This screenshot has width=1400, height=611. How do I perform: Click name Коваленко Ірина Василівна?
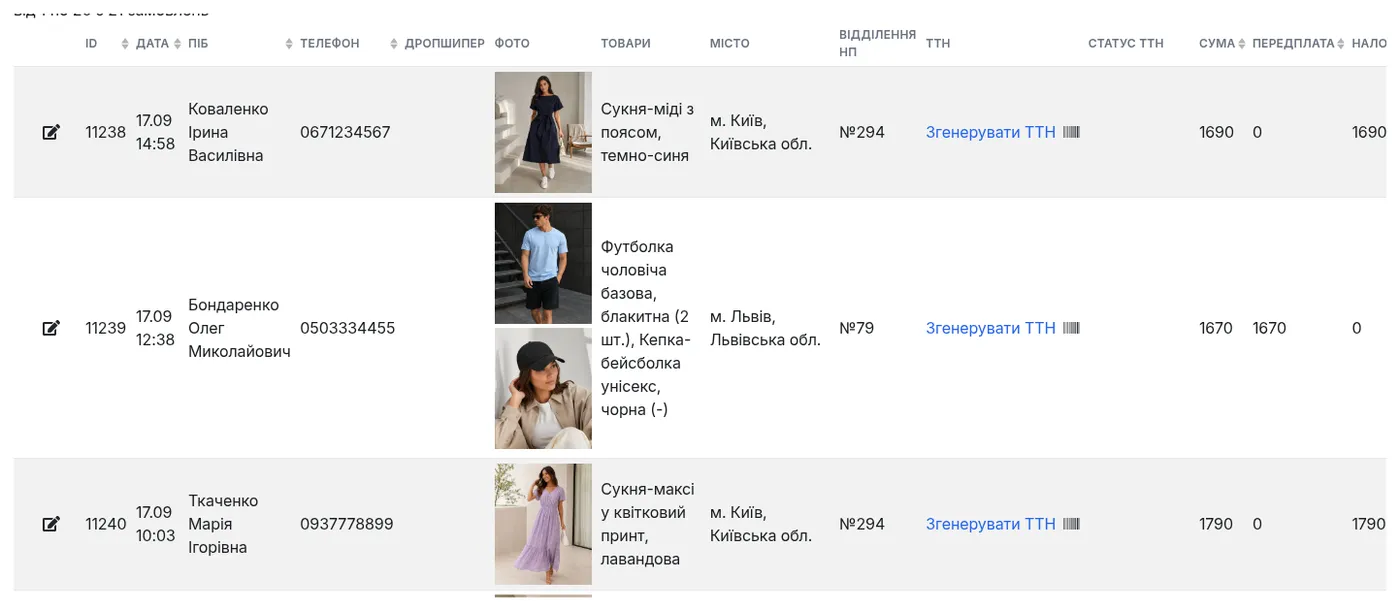point(228,132)
